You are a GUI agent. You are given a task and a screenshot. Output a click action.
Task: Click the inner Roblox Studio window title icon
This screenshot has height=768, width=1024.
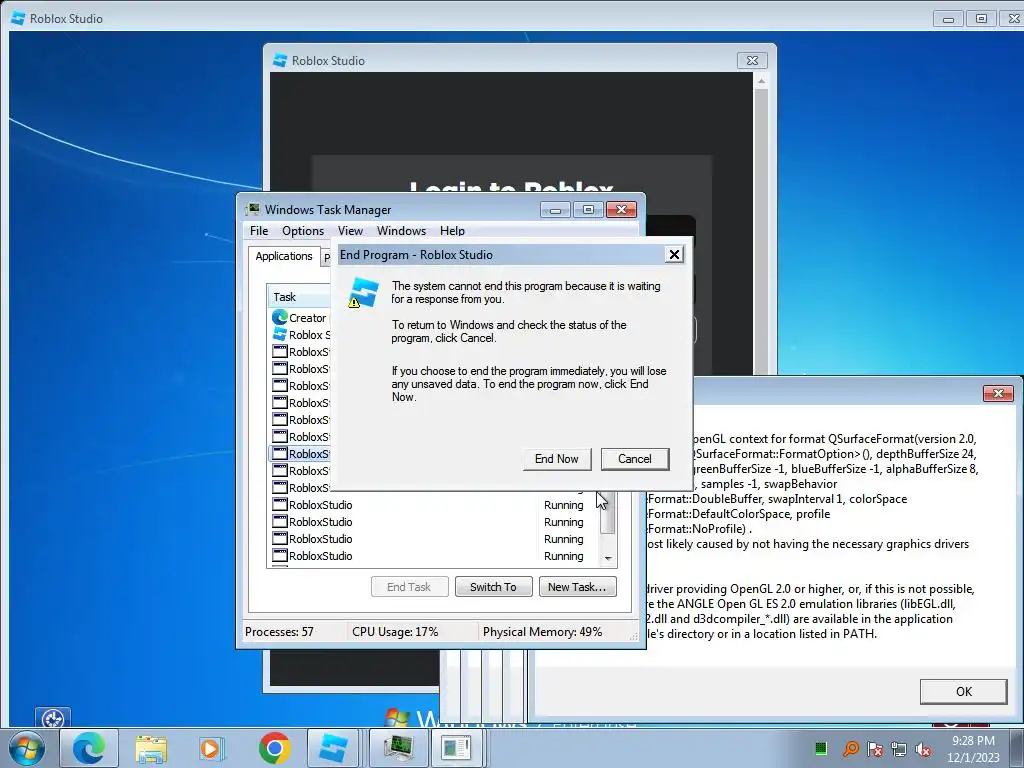[280, 60]
